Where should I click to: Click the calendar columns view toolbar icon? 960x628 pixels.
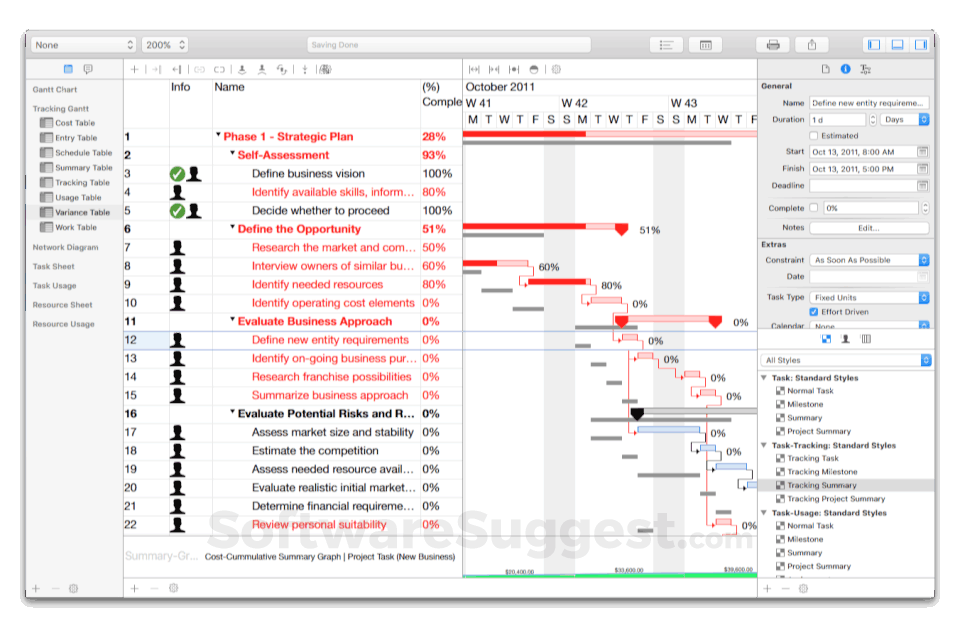(x=705, y=45)
